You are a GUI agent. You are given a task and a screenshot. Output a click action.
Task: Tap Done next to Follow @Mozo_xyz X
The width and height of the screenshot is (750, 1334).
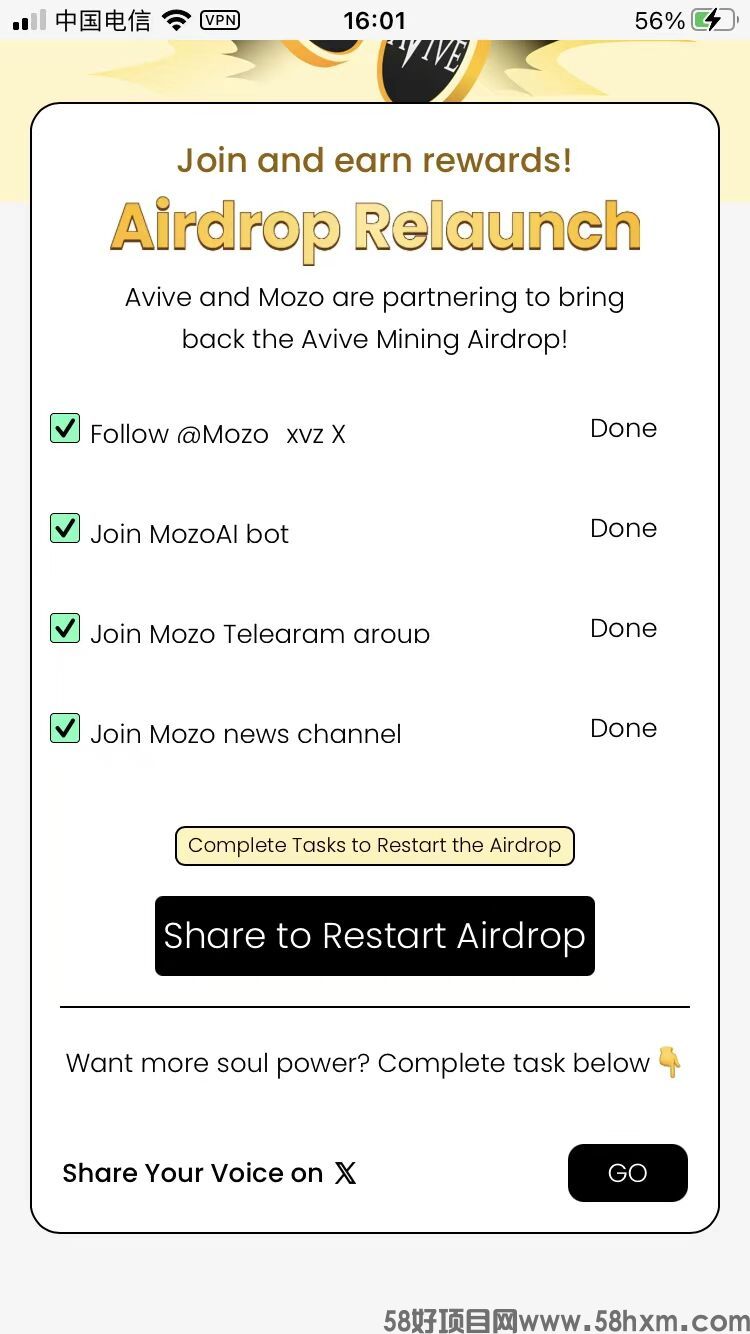(623, 428)
